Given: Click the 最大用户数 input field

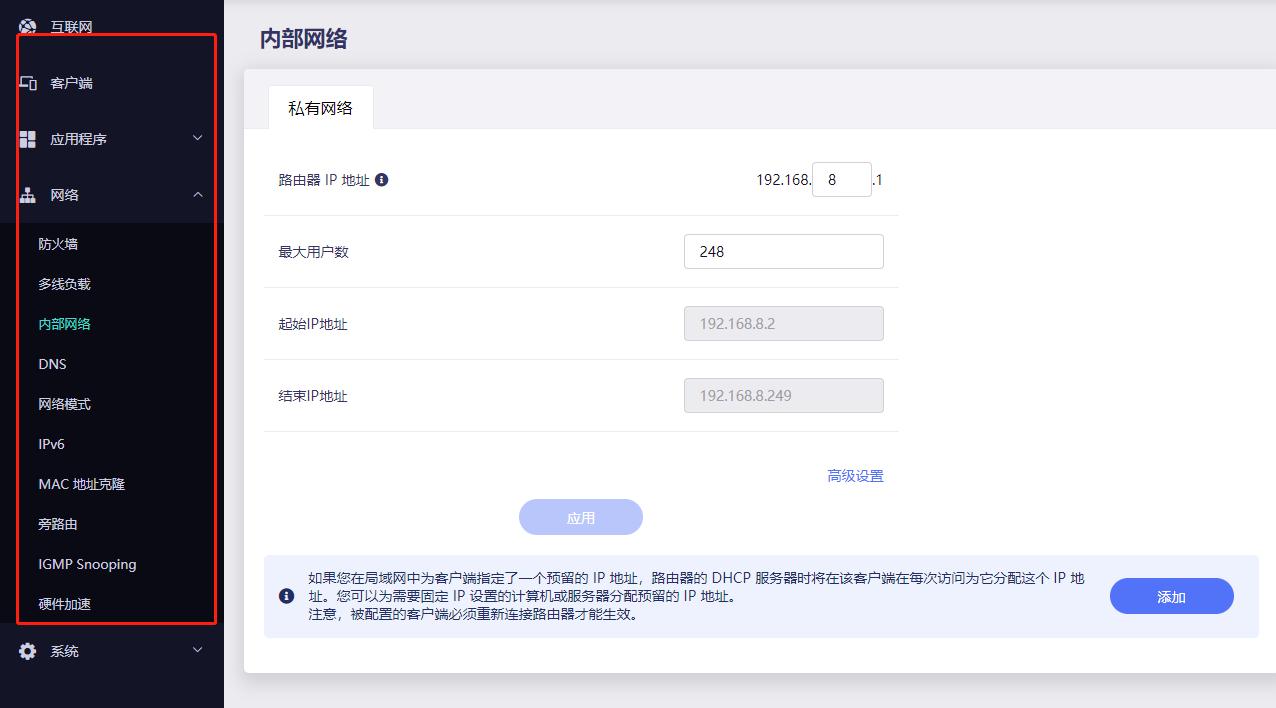Looking at the screenshot, I should tap(783, 251).
